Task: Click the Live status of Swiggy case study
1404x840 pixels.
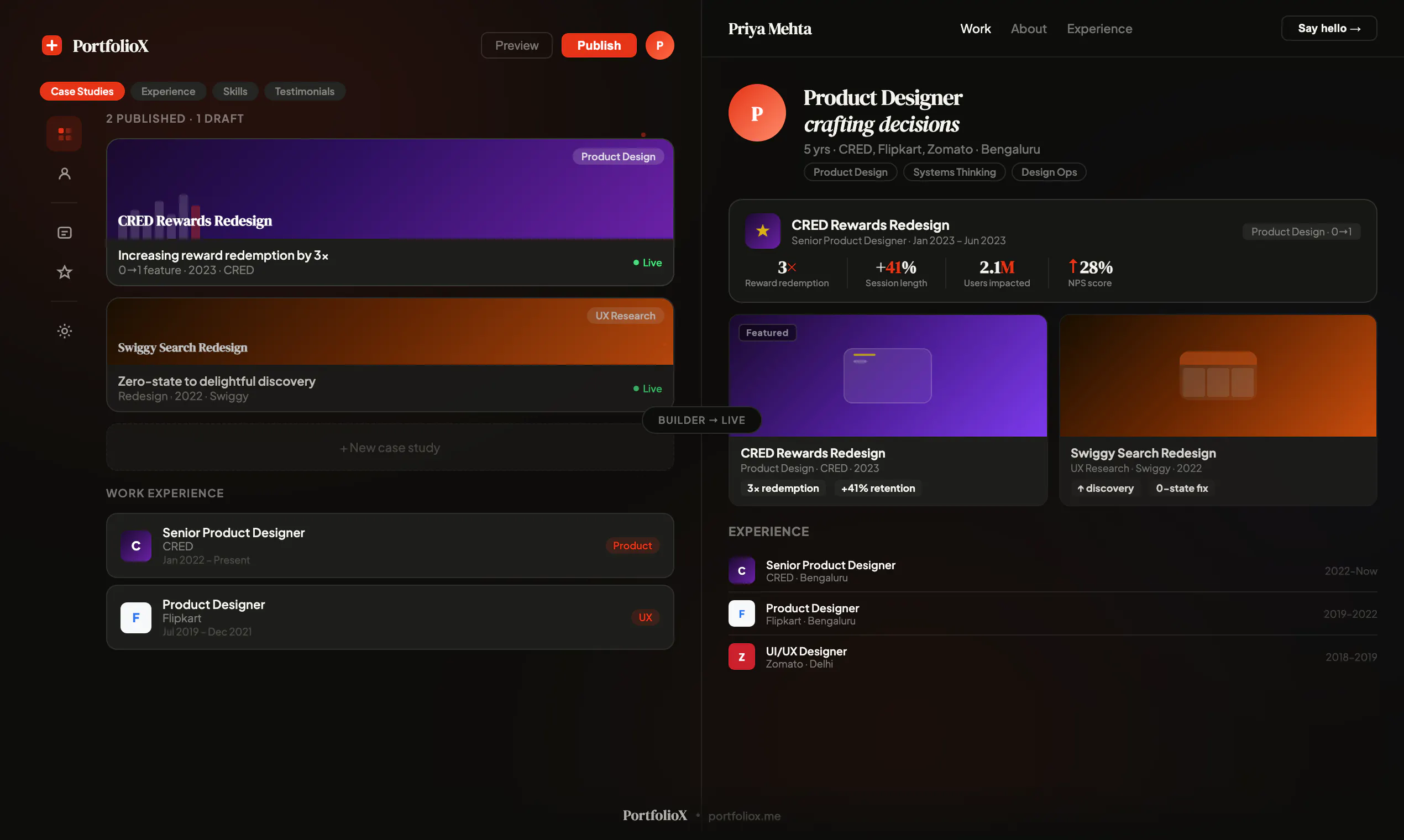Action: click(647, 389)
